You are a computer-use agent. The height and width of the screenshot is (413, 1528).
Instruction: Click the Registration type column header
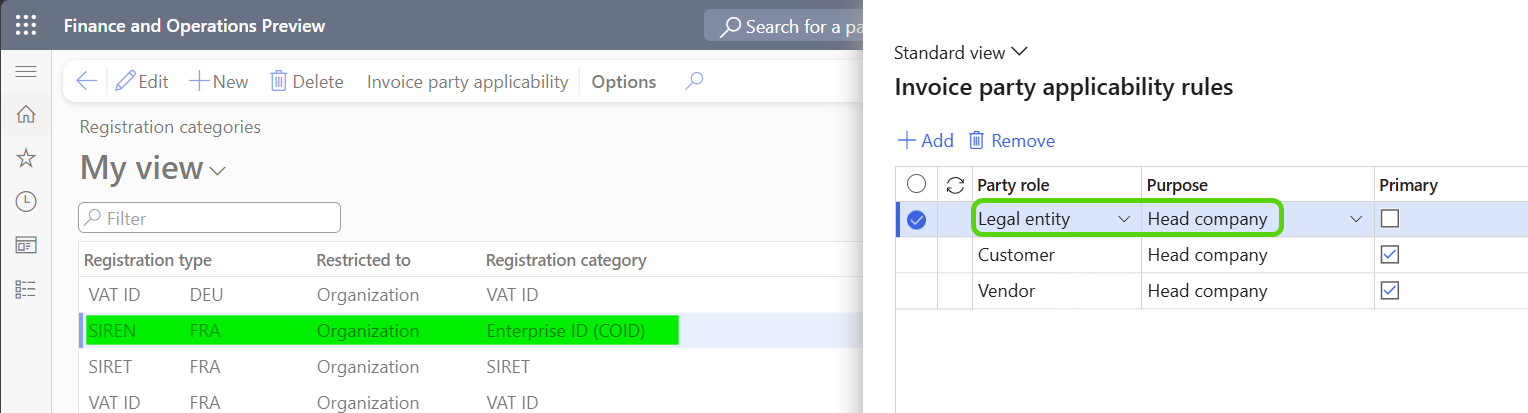pyautogui.click(x=148, y=260)
